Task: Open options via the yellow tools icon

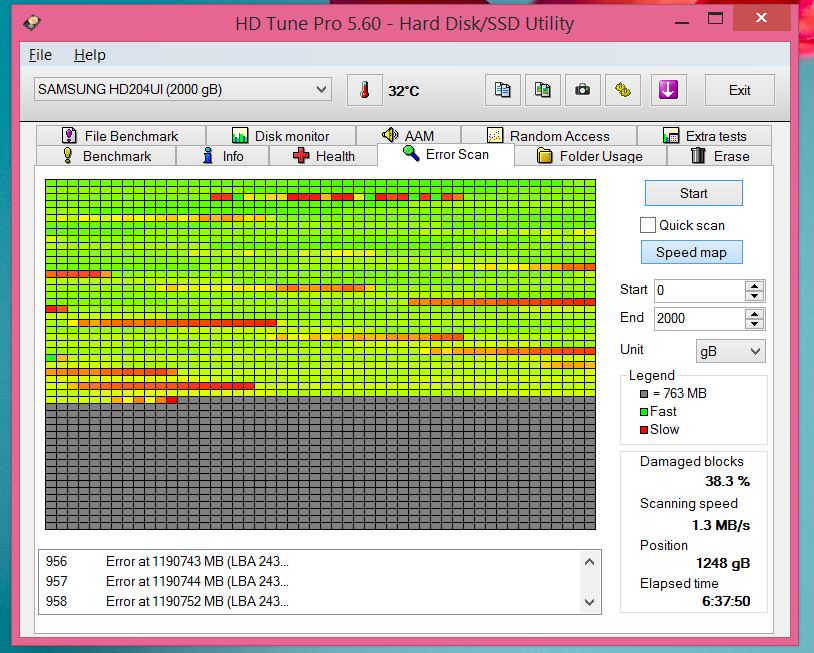Action: click(x=622, y=90)
